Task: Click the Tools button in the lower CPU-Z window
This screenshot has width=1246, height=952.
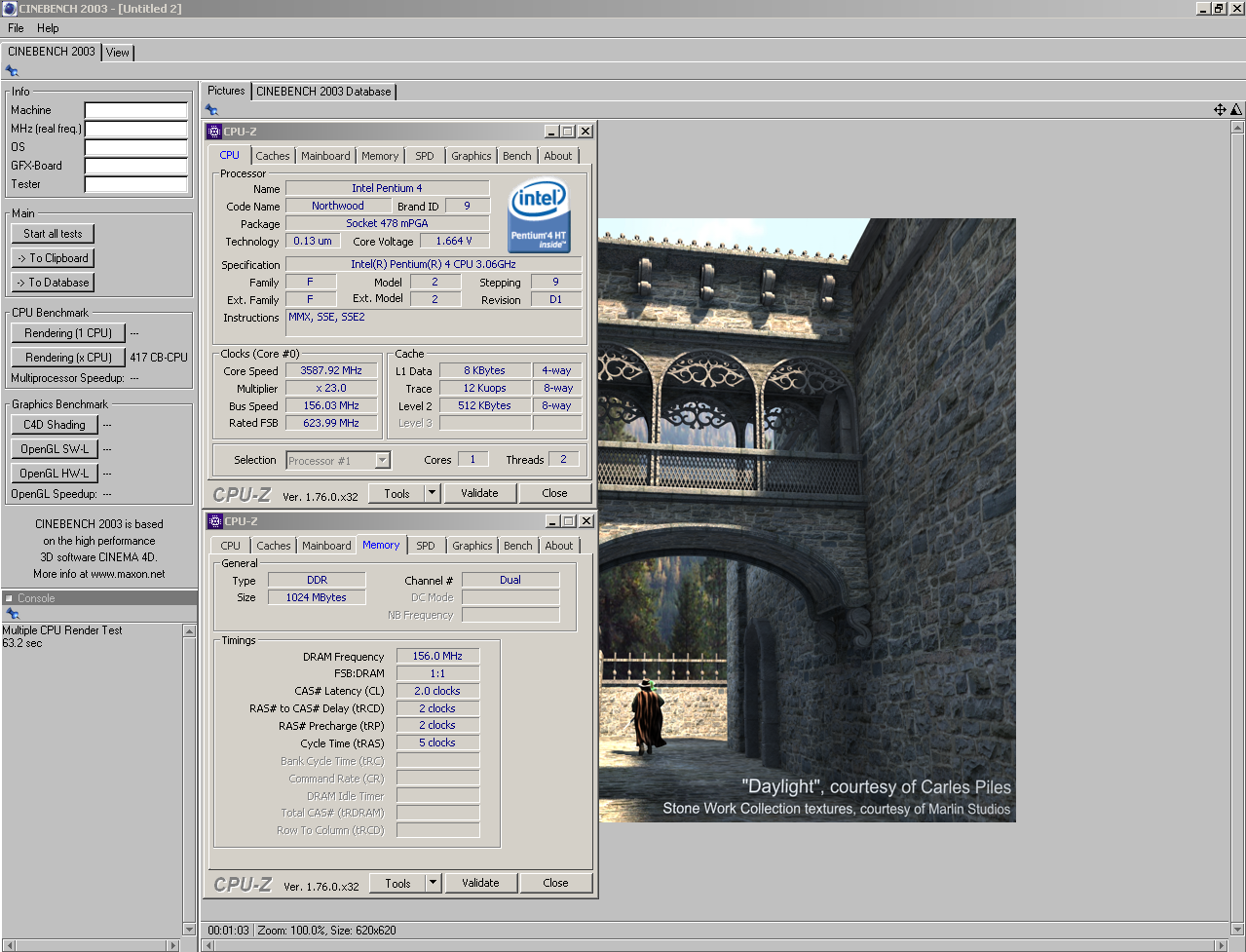Action: [x=397, y=883]
